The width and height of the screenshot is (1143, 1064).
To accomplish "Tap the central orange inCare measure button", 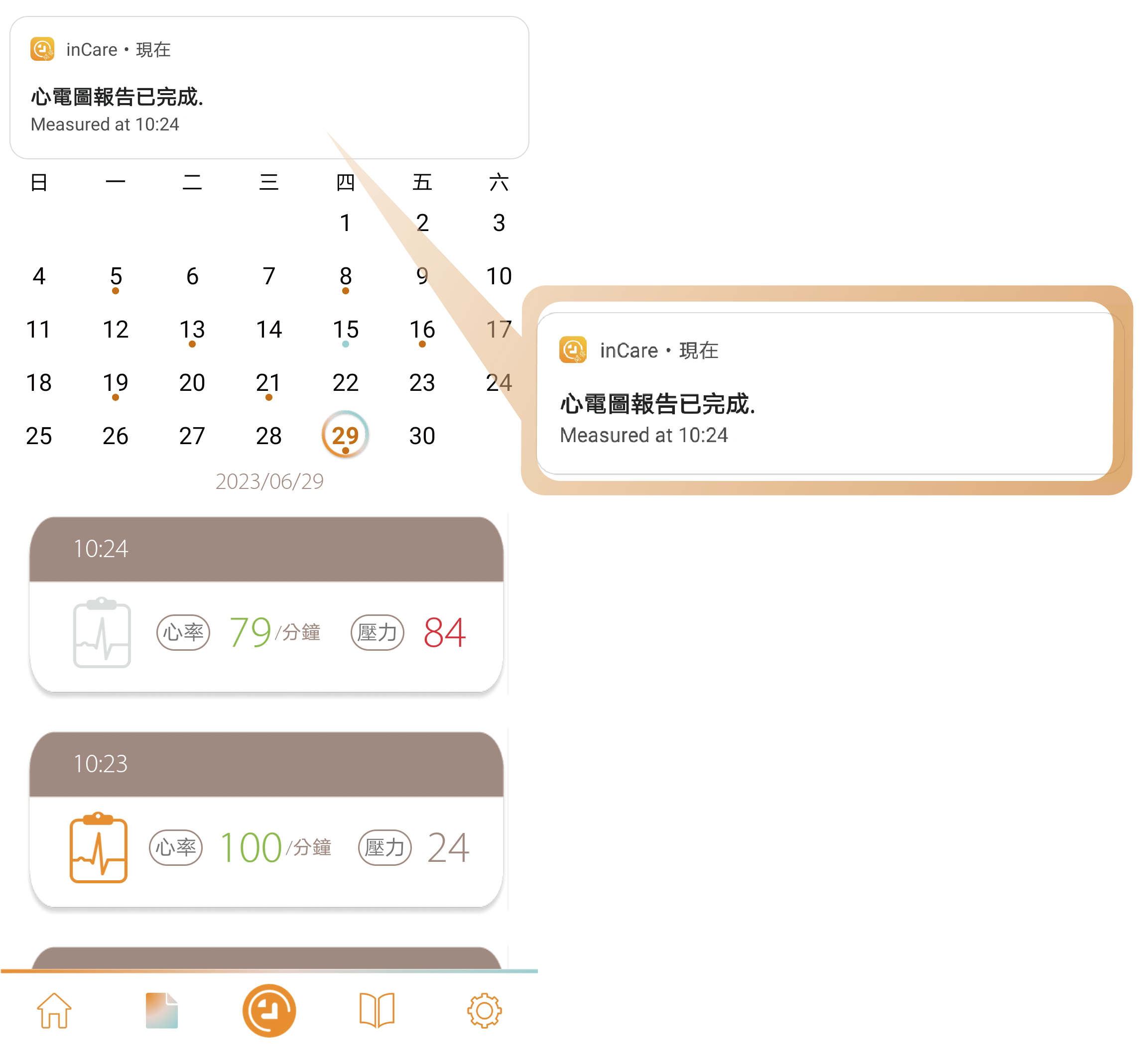I will coord(269,1011).
